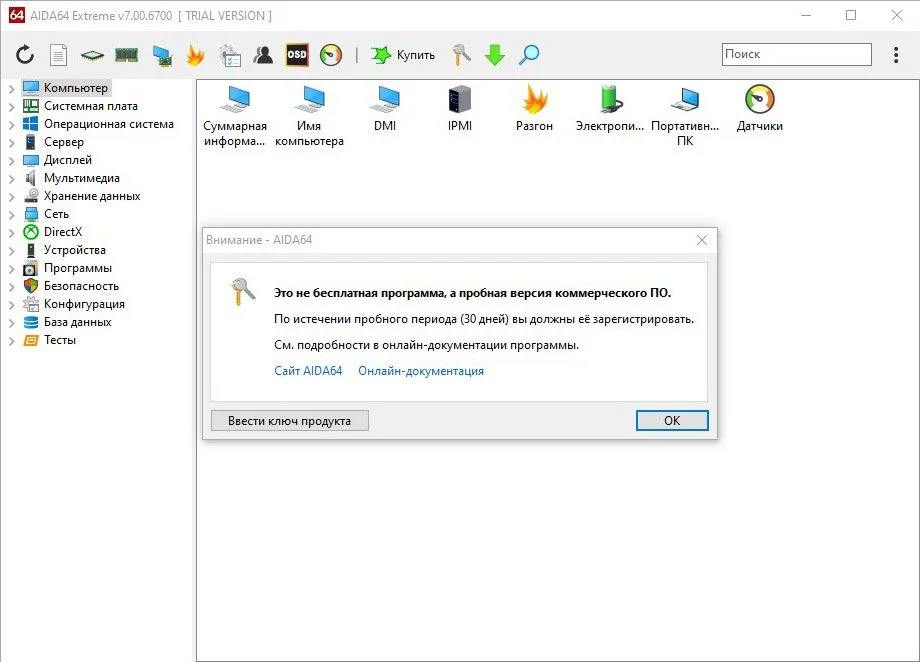Click the keys license toolbar icon
This screenshot has height=662, width=920.
[461, 55]
